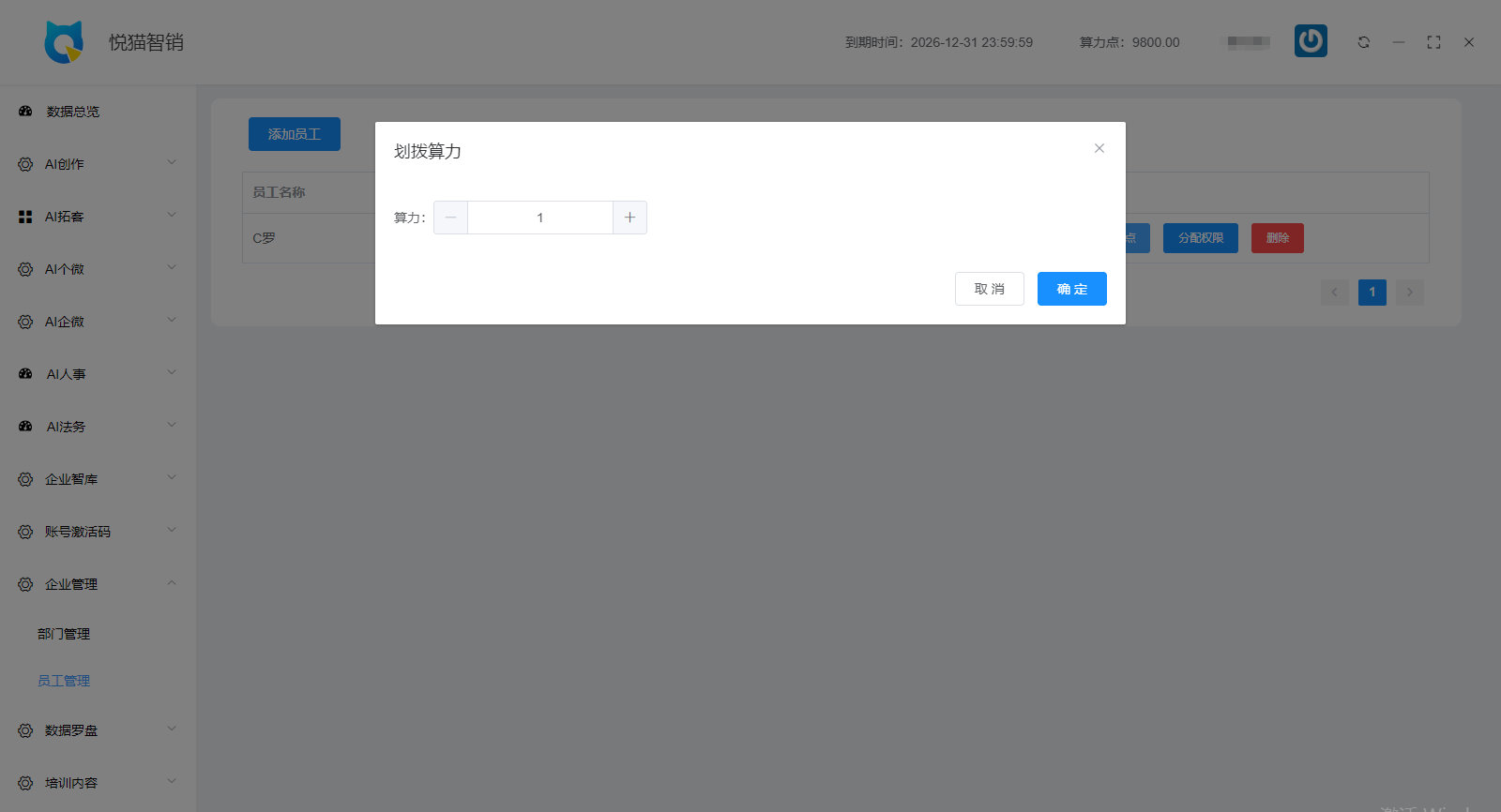
Task: Expand the 数据罗盘 menu chevron
Action: click(172, 729)
